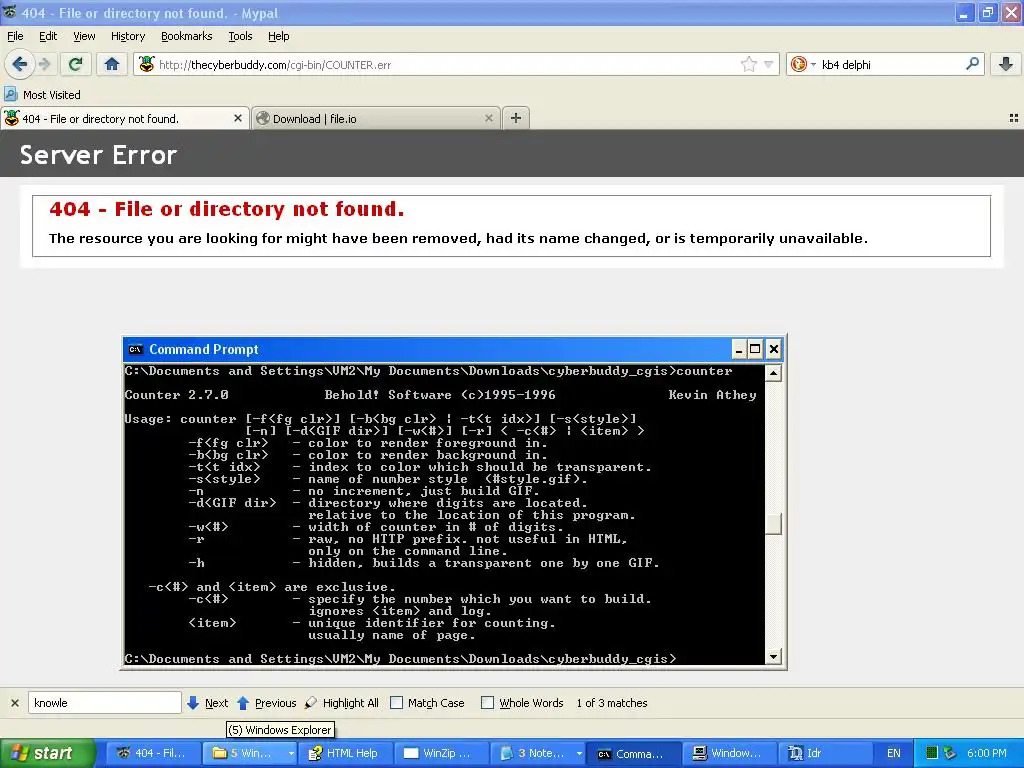Click the search magnifier icon

click(x=972, y=64)
